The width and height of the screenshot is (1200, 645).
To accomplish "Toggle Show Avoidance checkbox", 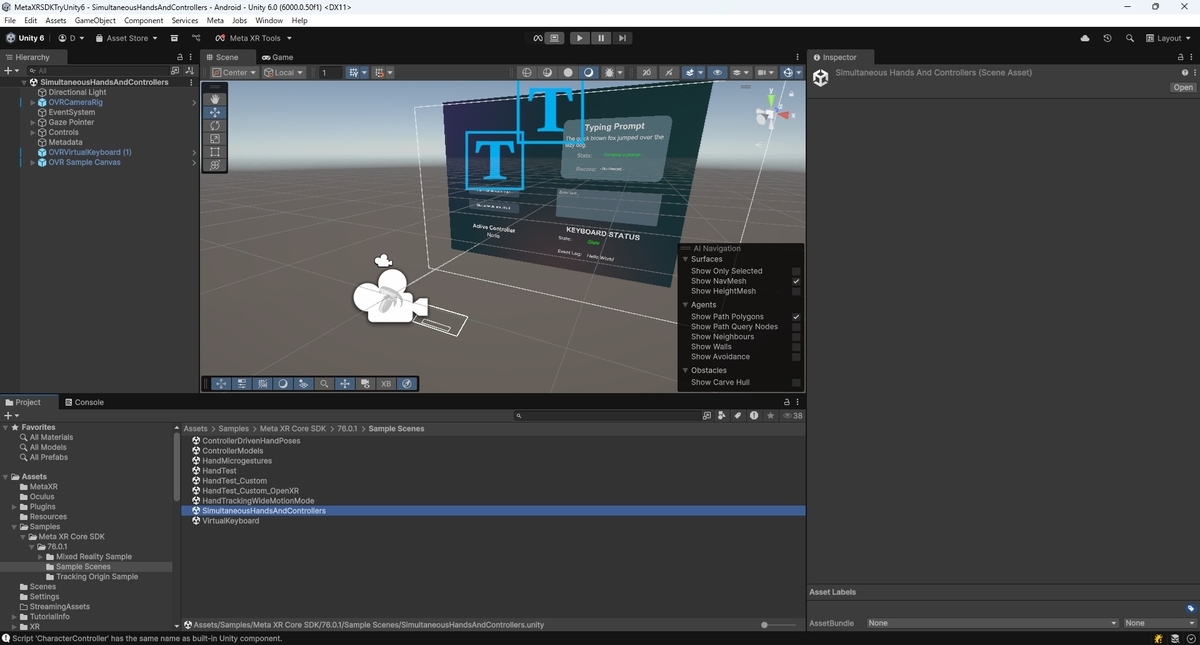I will pyautogui.click(x=796, y=357).
